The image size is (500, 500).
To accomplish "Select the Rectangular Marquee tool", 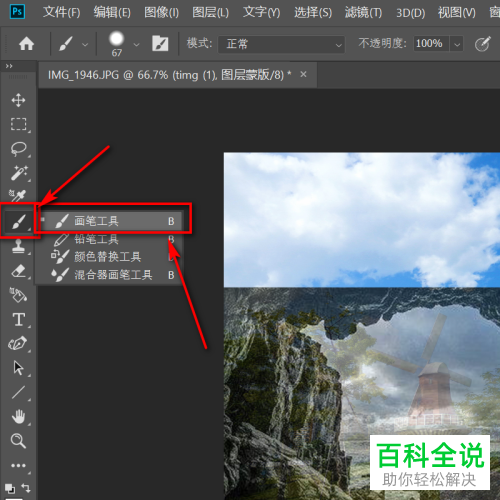I will tap(19, 124).
